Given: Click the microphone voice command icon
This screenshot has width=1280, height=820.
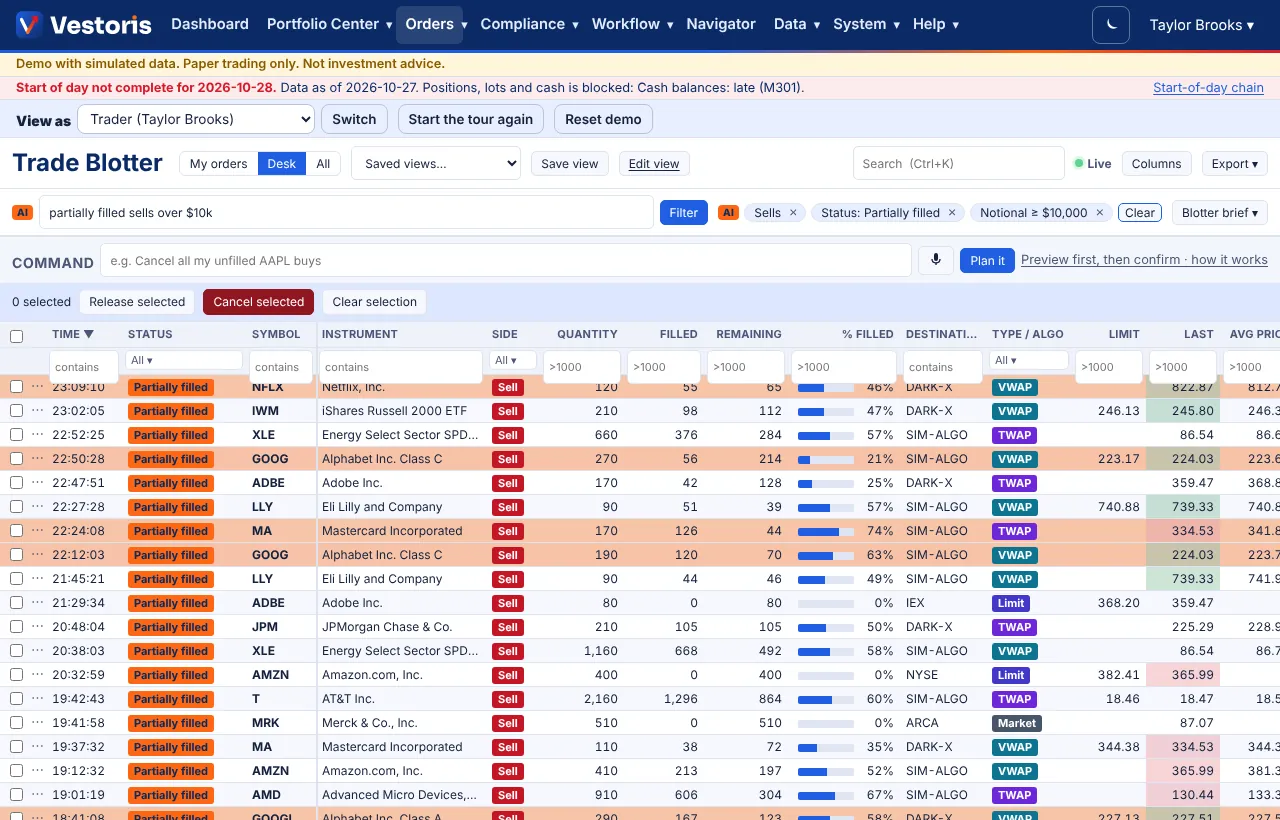Looking at the screenshot, I should [x=936, y=260].
